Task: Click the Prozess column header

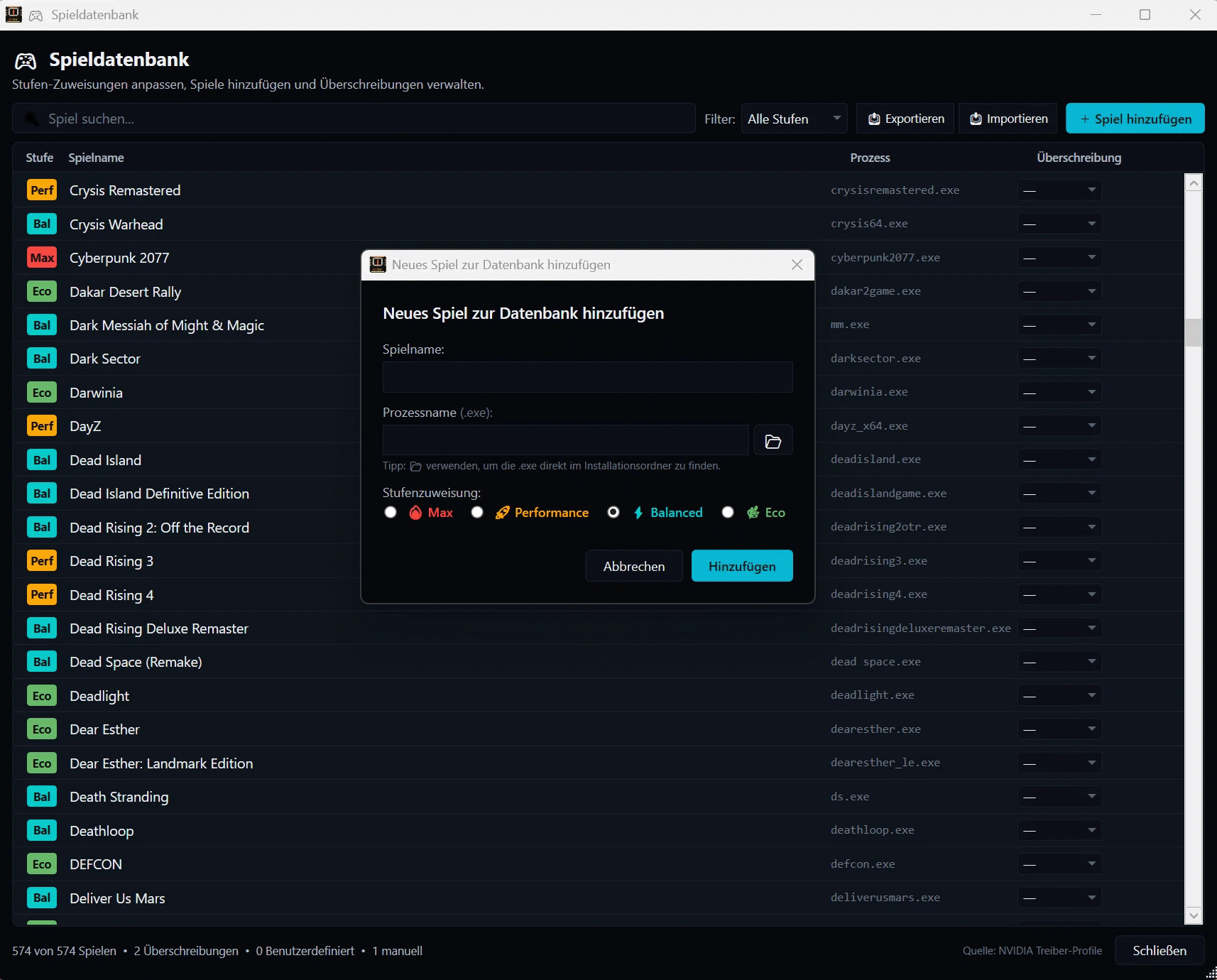Action: 870,158
